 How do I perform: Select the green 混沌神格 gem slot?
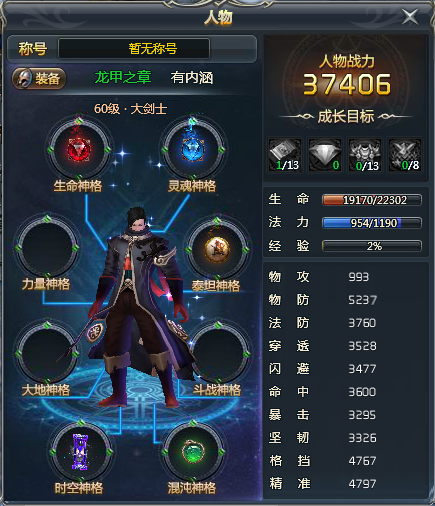click(193, 452)
